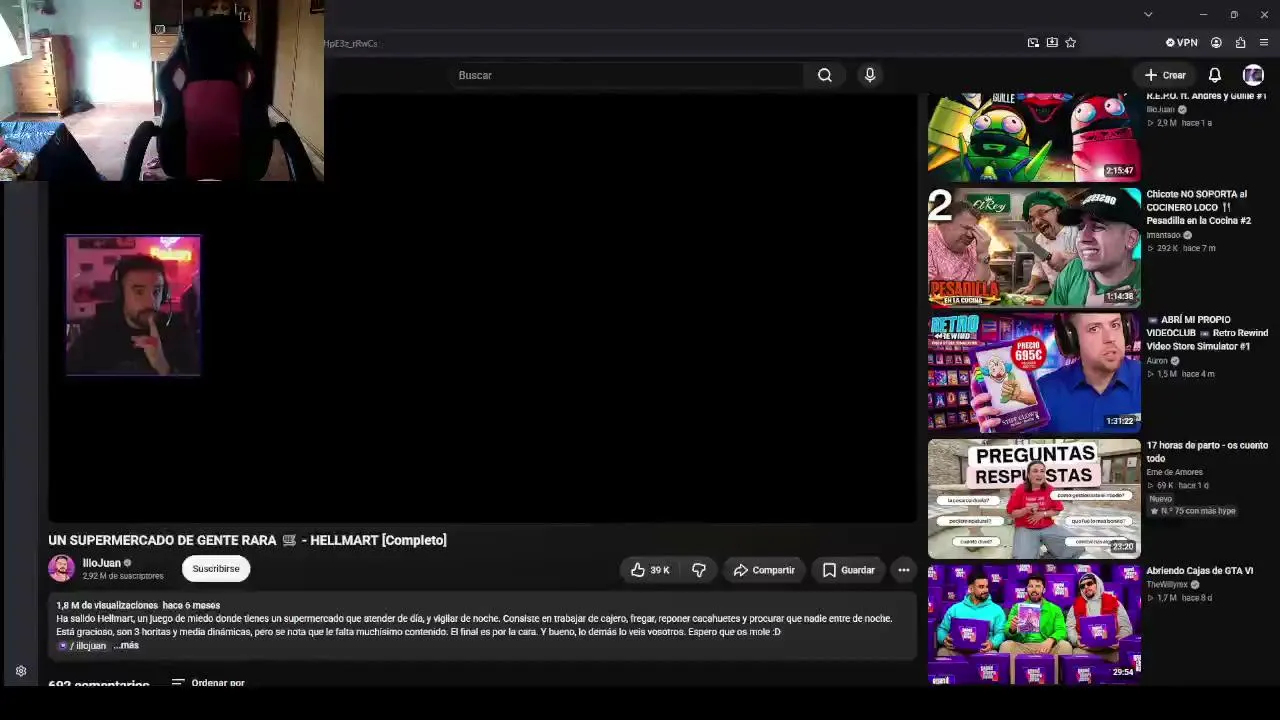Open the IlloJuan channel avatar
The image size is (1280, 720).
(61, 568)
